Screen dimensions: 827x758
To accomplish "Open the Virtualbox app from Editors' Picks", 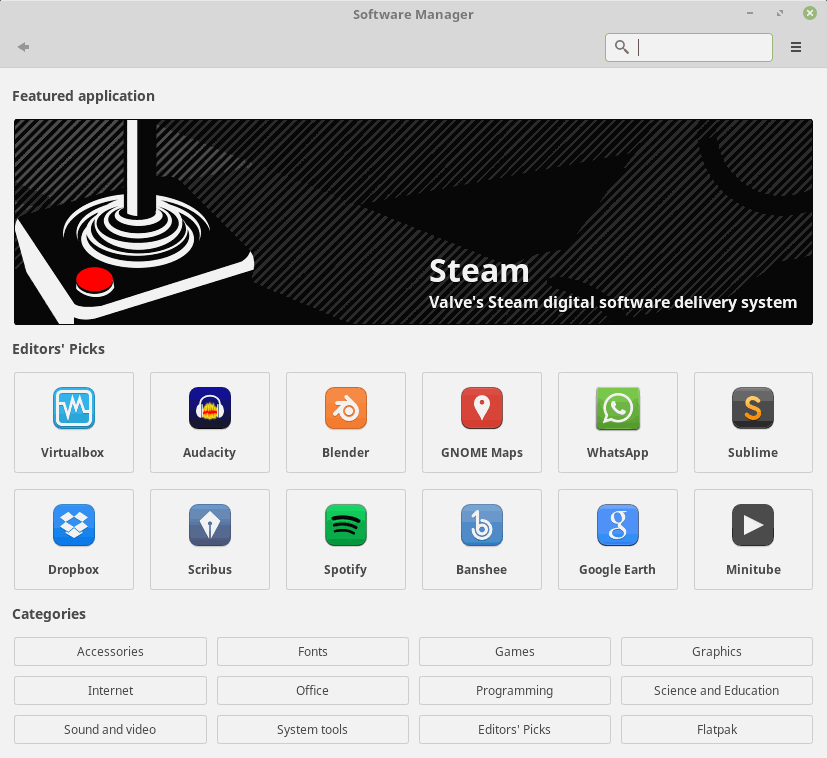I will (73, 422).
